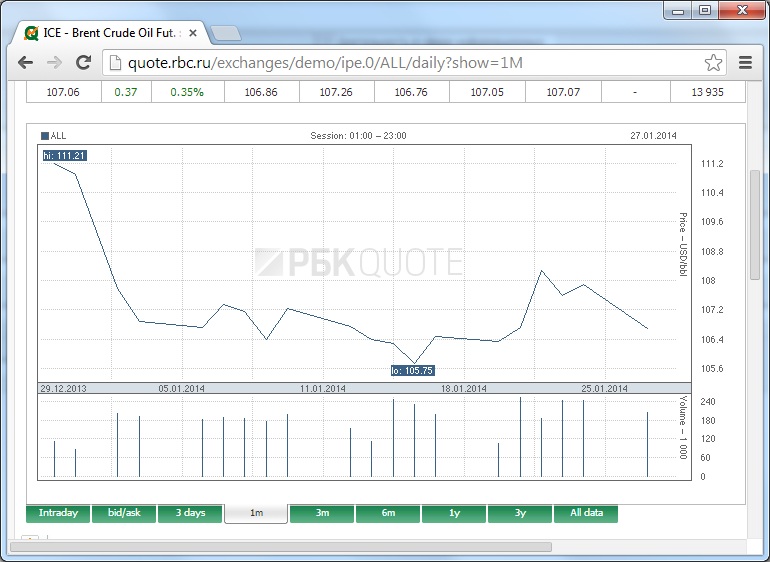Minimize the browser window
Viewport: 770px width, 562px height.
[678, 10]
